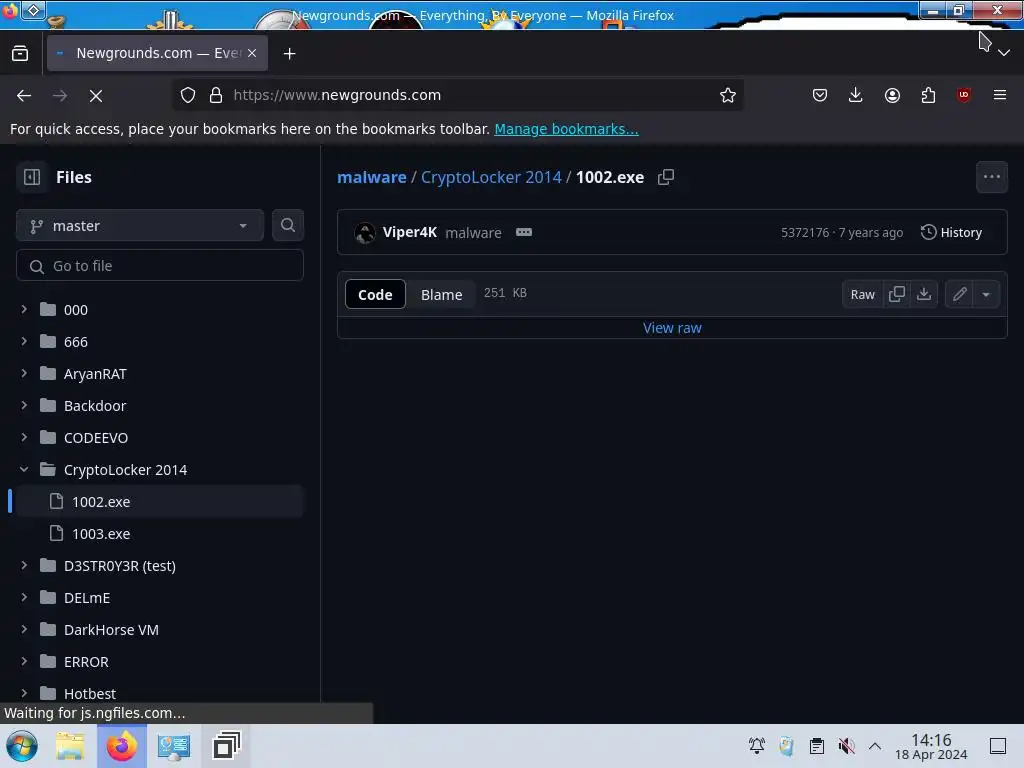Open a new tab with plus button

(289, 54)
